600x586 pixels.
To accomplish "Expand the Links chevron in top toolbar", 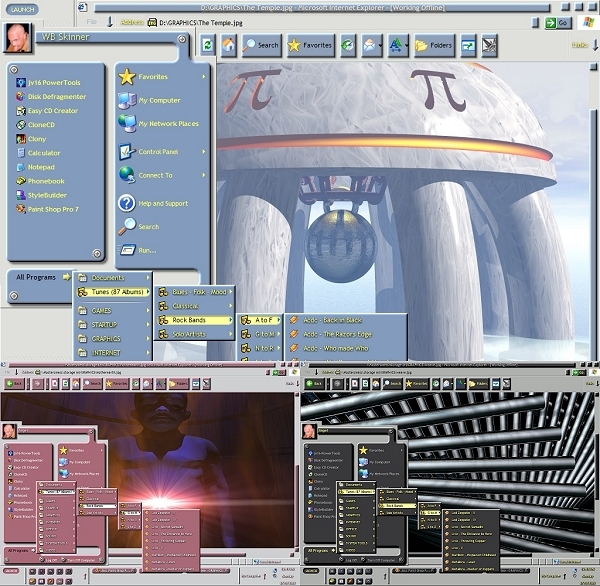I will (x=595, y=45).
